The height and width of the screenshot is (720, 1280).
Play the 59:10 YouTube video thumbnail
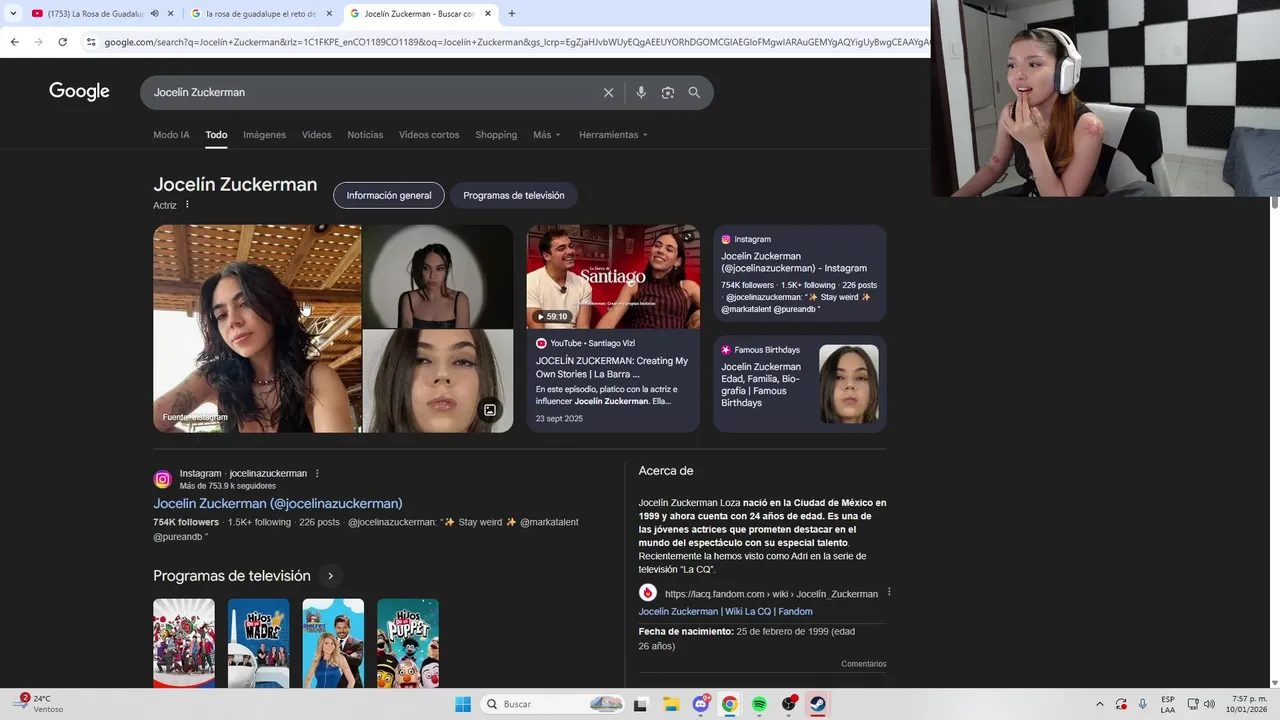tap(613, 277)
